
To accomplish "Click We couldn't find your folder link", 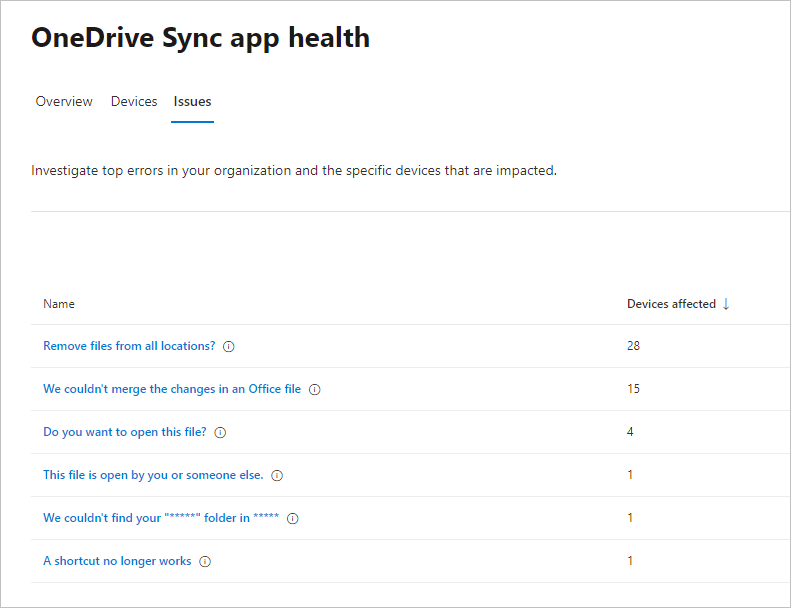I will (161, 518).
